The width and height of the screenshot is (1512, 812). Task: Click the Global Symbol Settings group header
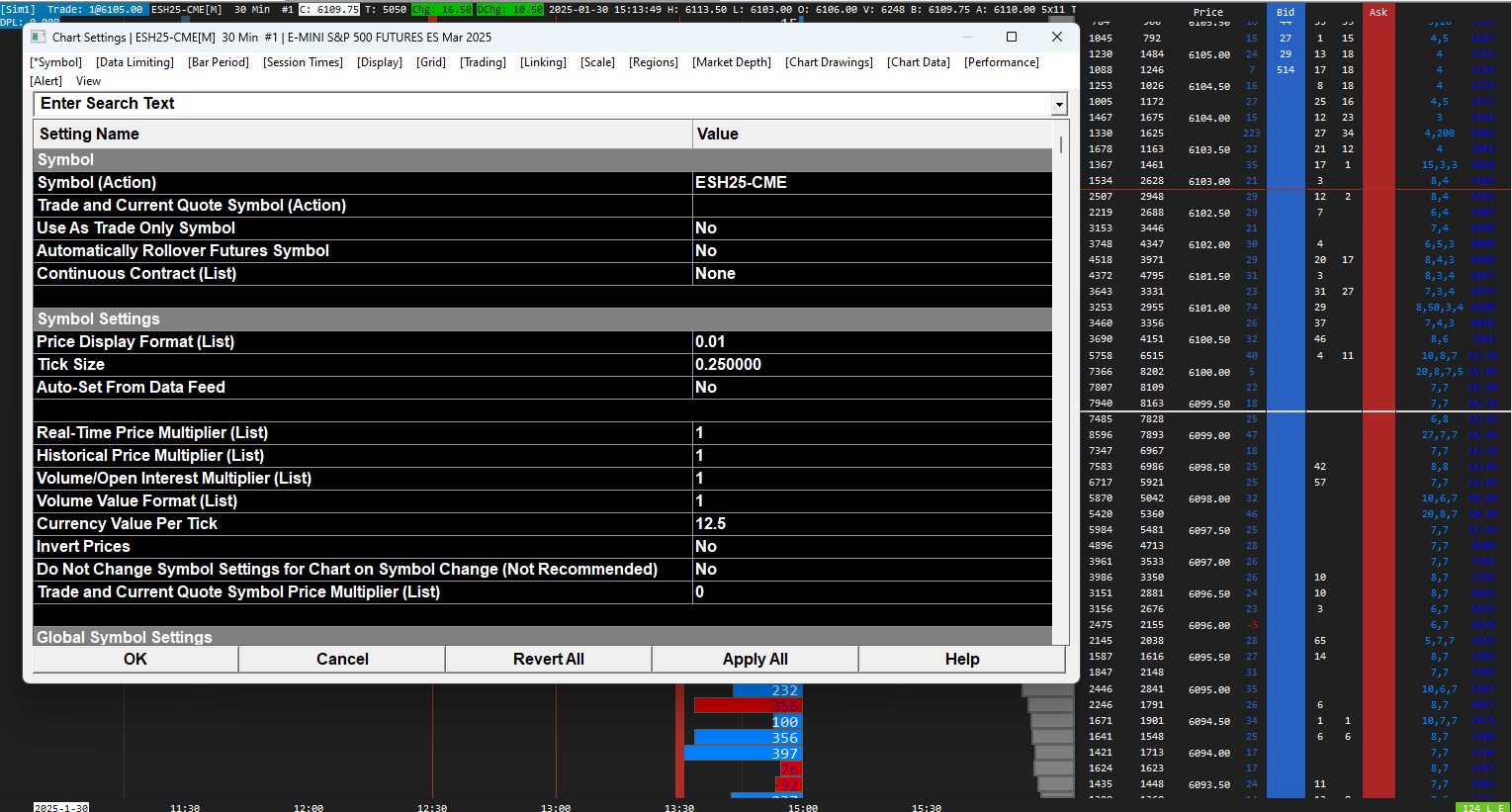(x=543, y=637)
